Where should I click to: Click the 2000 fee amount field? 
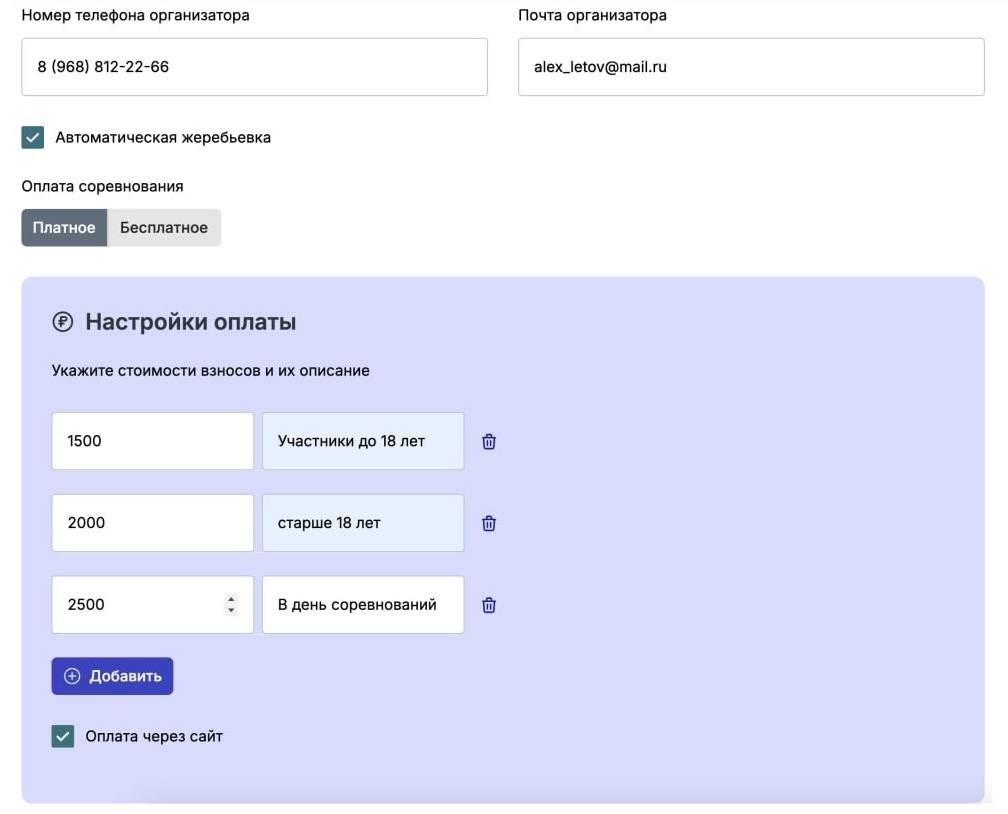pyautogui.click(x=153, y=523)
